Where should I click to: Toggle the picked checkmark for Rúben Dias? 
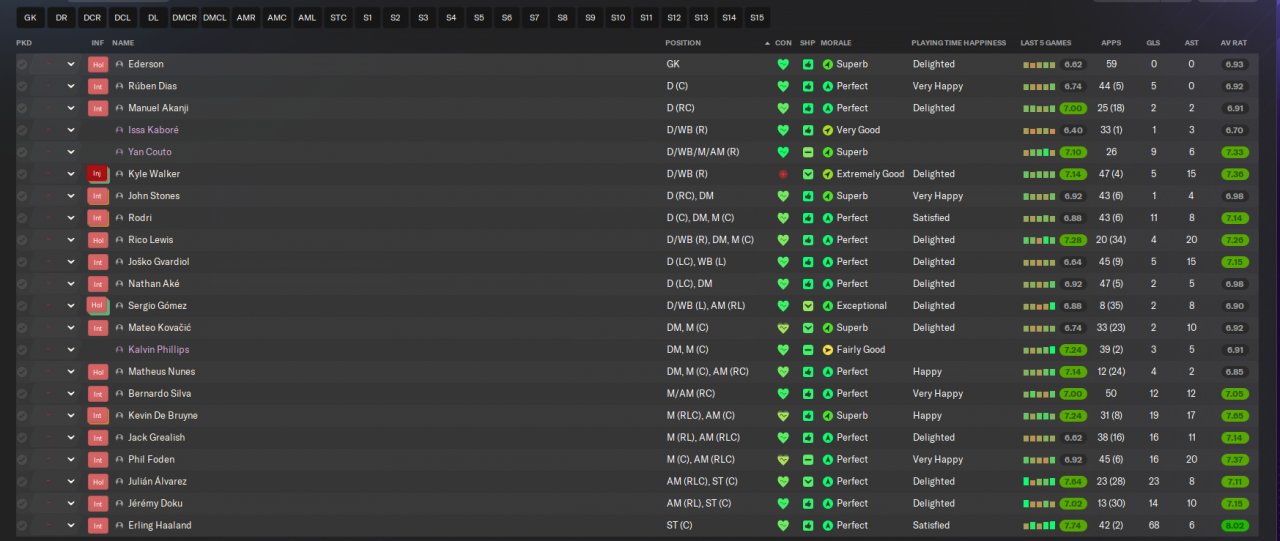(x=22, y=86)
